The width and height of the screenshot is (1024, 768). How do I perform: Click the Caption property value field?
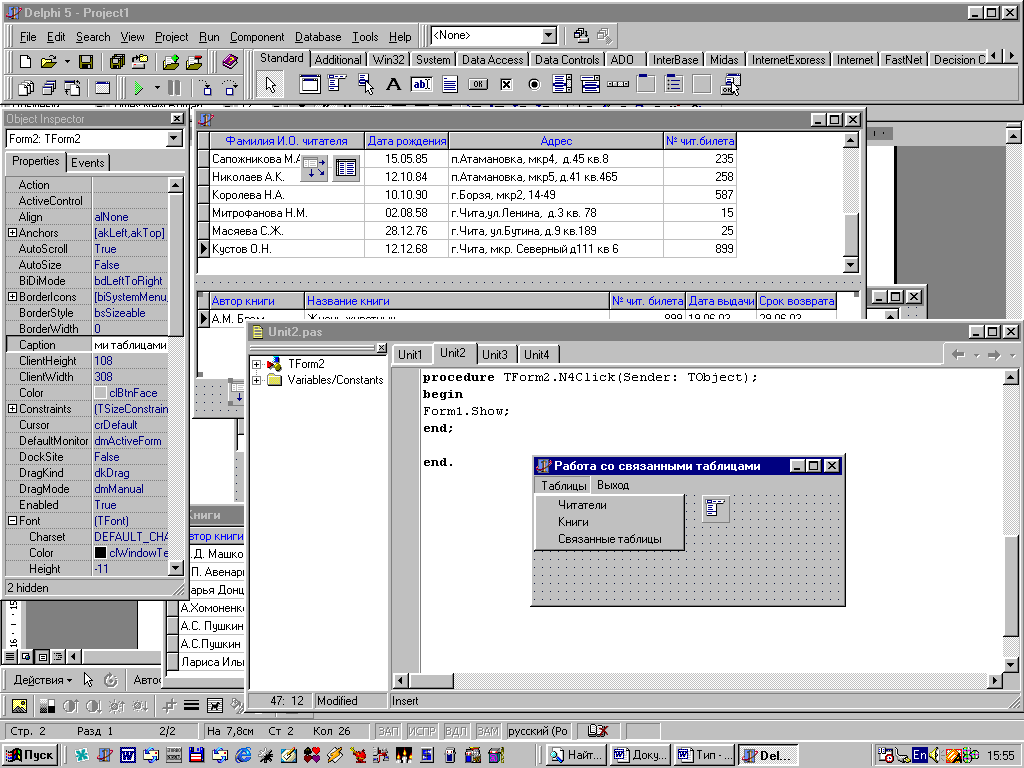[x=130, y=345]
